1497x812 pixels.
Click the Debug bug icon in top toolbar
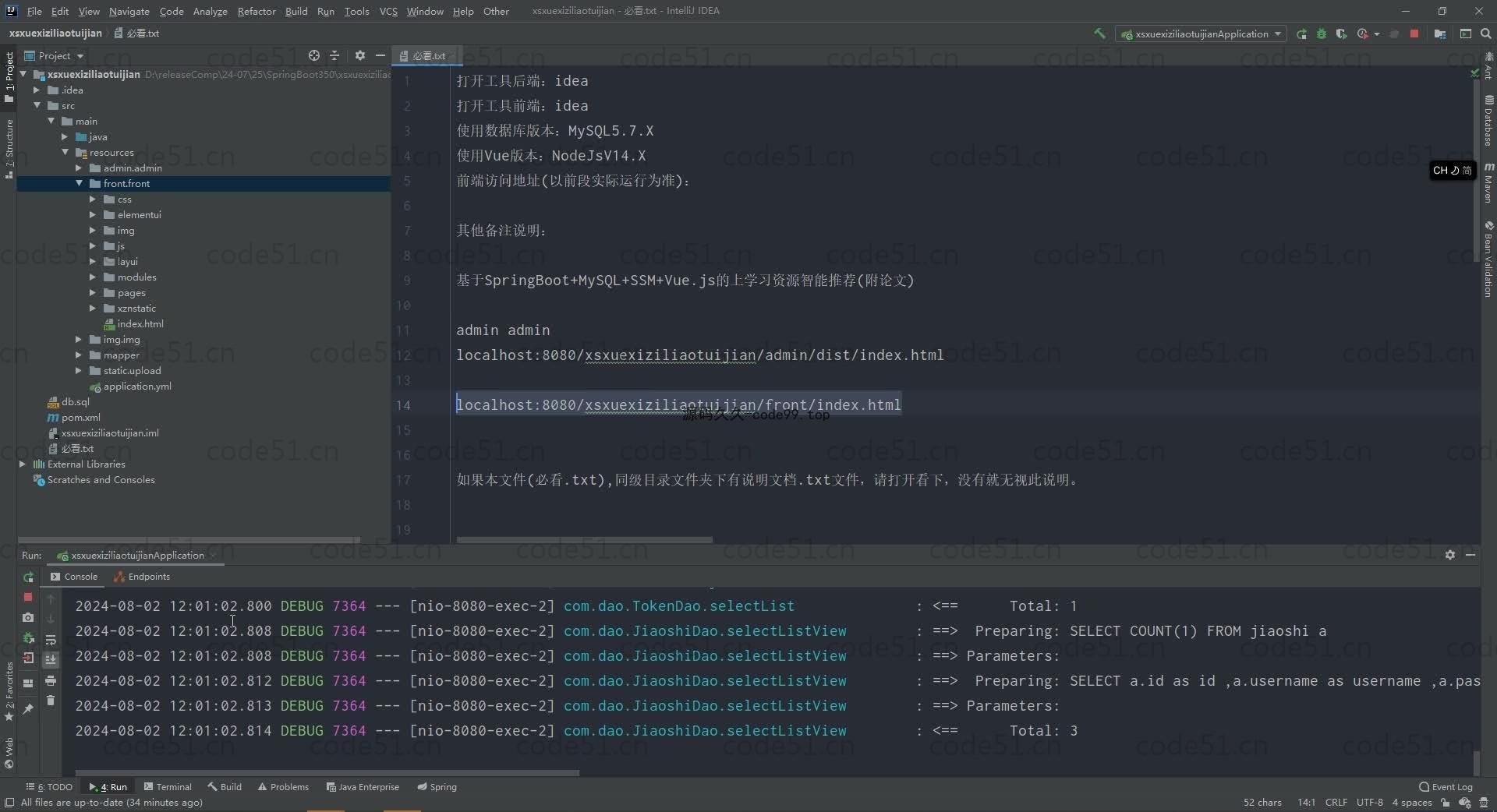coord(1322,34)
